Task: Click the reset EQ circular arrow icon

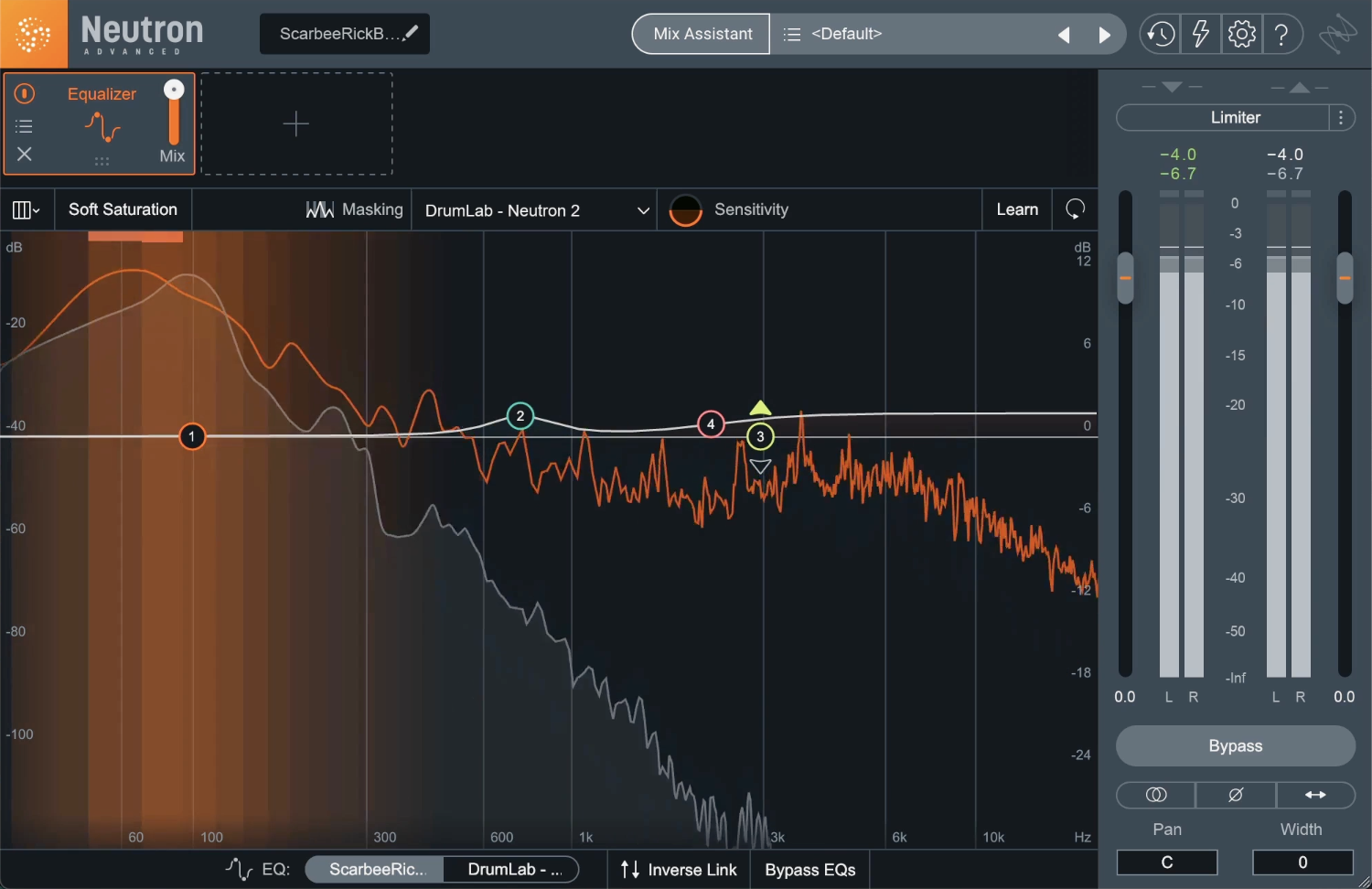Action: point(1075,209)
